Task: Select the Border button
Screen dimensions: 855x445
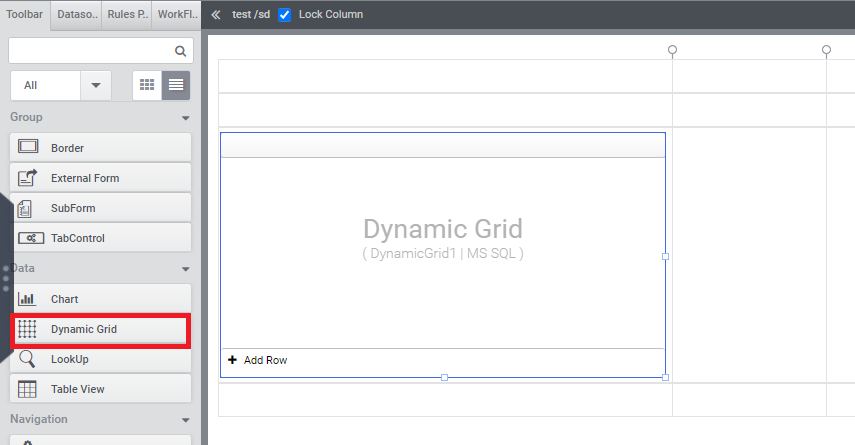Action: tap(100, 147)
